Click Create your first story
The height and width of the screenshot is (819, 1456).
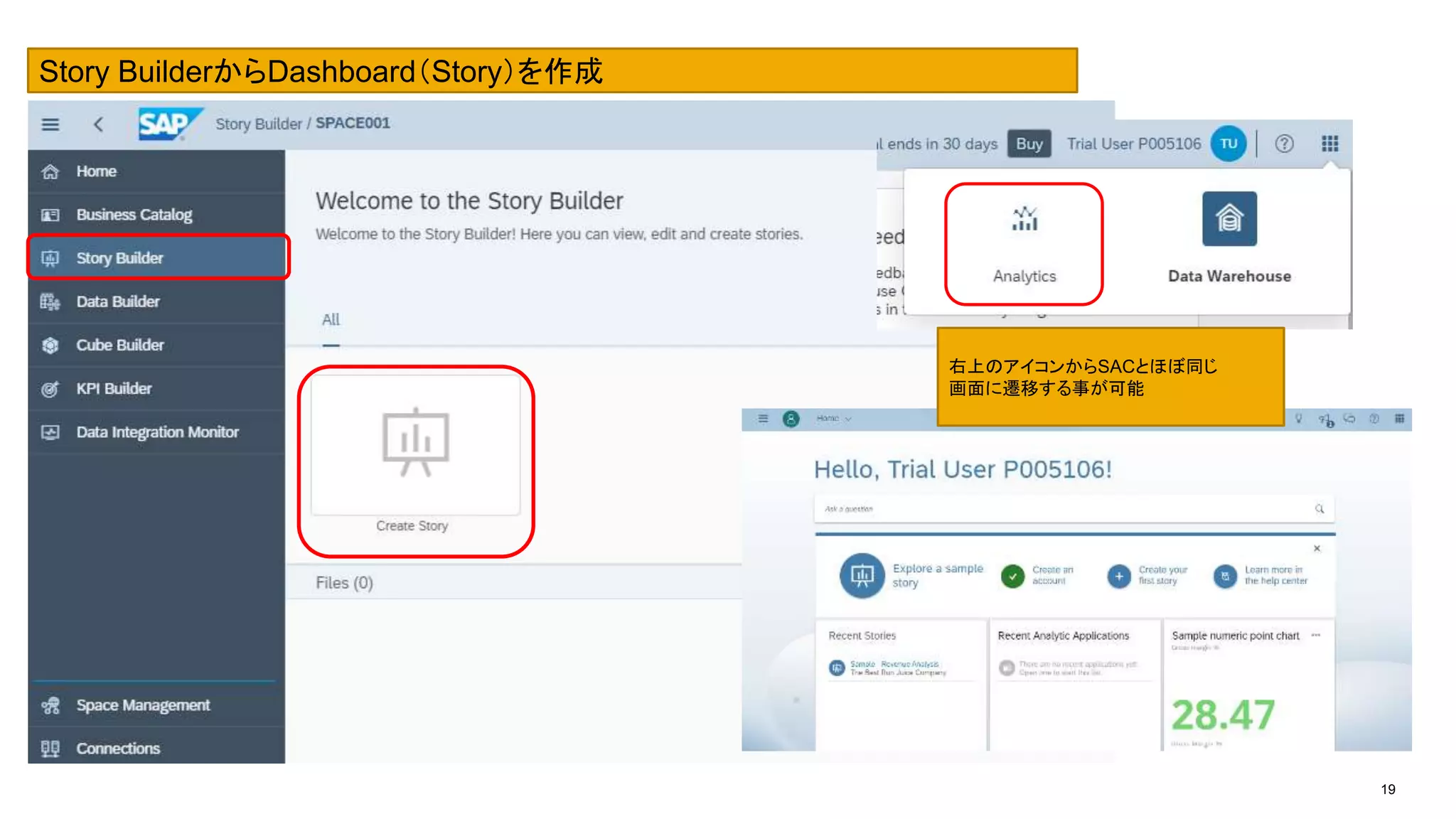click(1147, 575)
